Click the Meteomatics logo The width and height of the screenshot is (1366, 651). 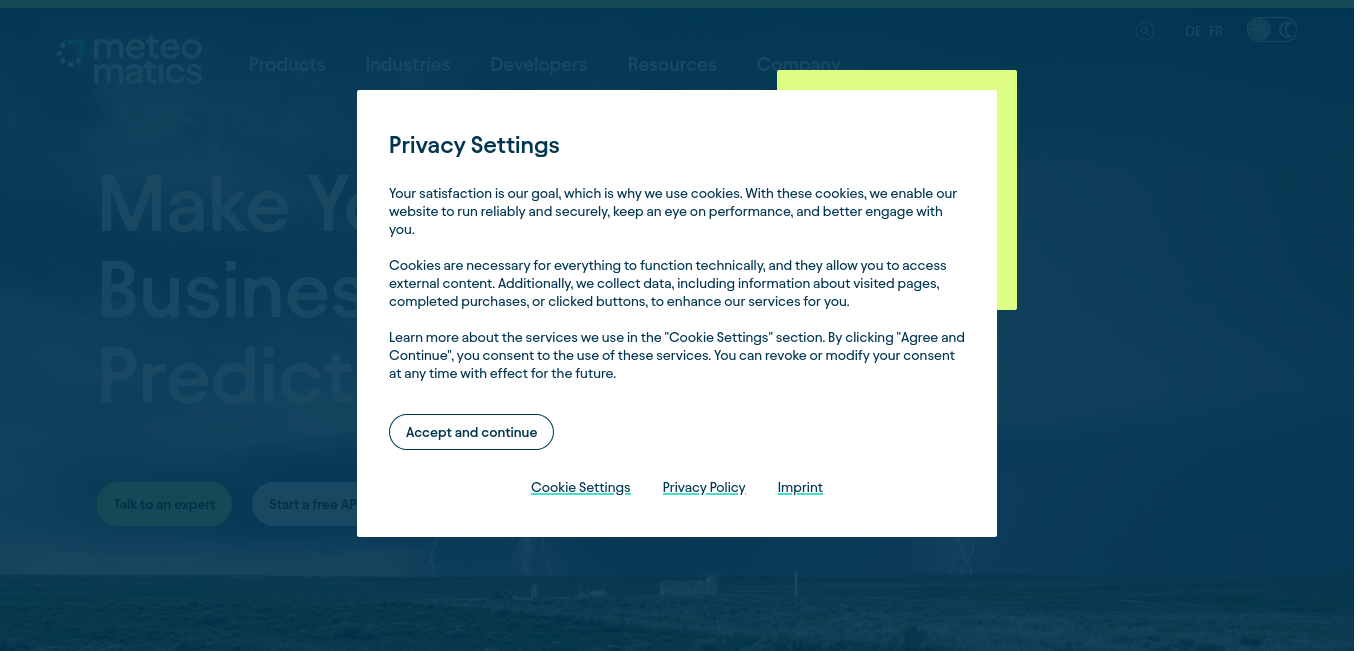click(130, 60)
